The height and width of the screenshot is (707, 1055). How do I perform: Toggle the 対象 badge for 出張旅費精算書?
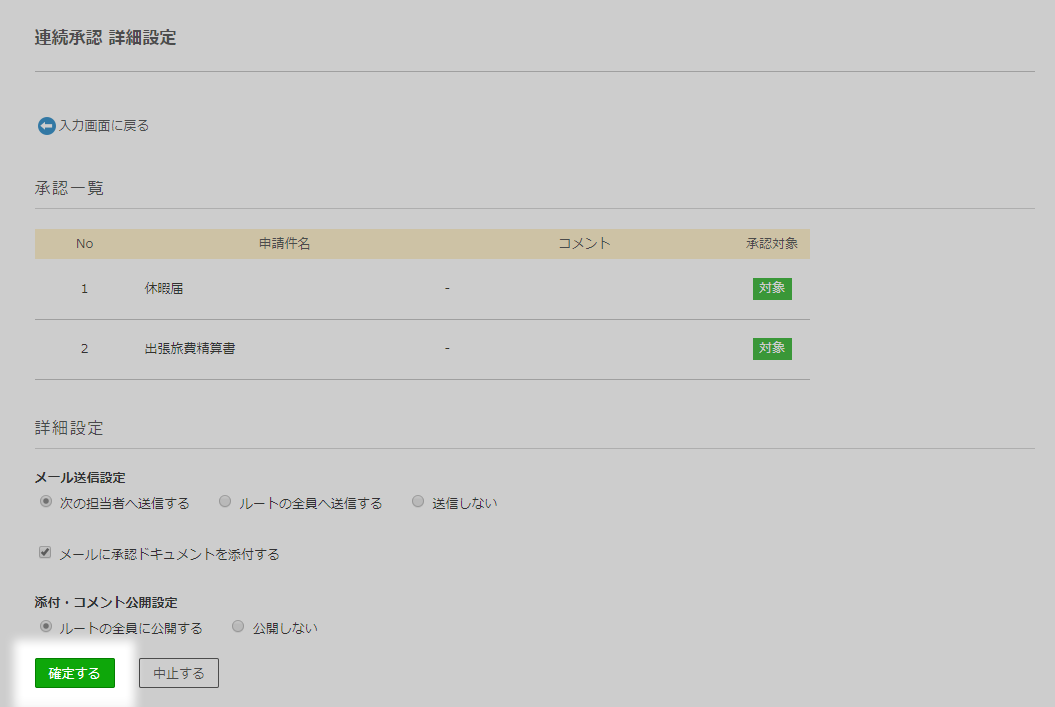772,348
